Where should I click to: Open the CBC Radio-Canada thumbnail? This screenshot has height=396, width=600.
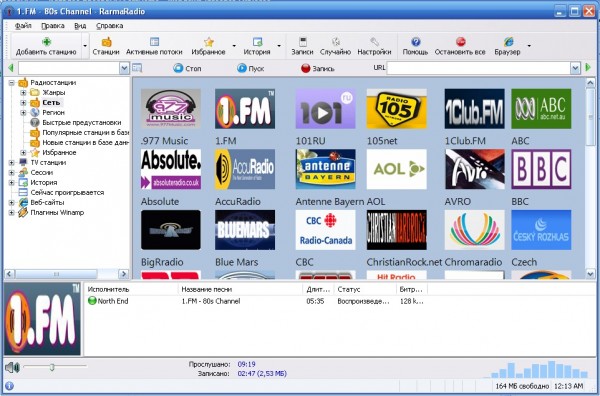pyautogui.click(x=326, y=230)
